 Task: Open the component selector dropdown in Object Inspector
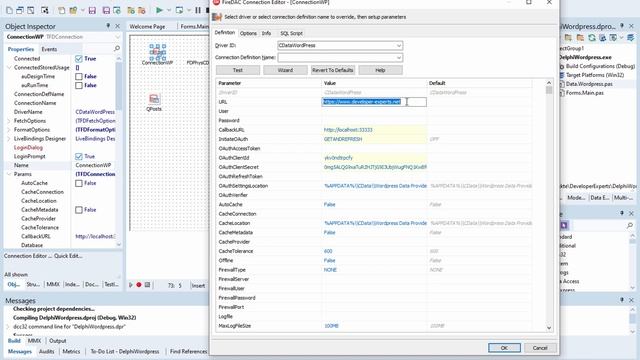tap(118, 37)
